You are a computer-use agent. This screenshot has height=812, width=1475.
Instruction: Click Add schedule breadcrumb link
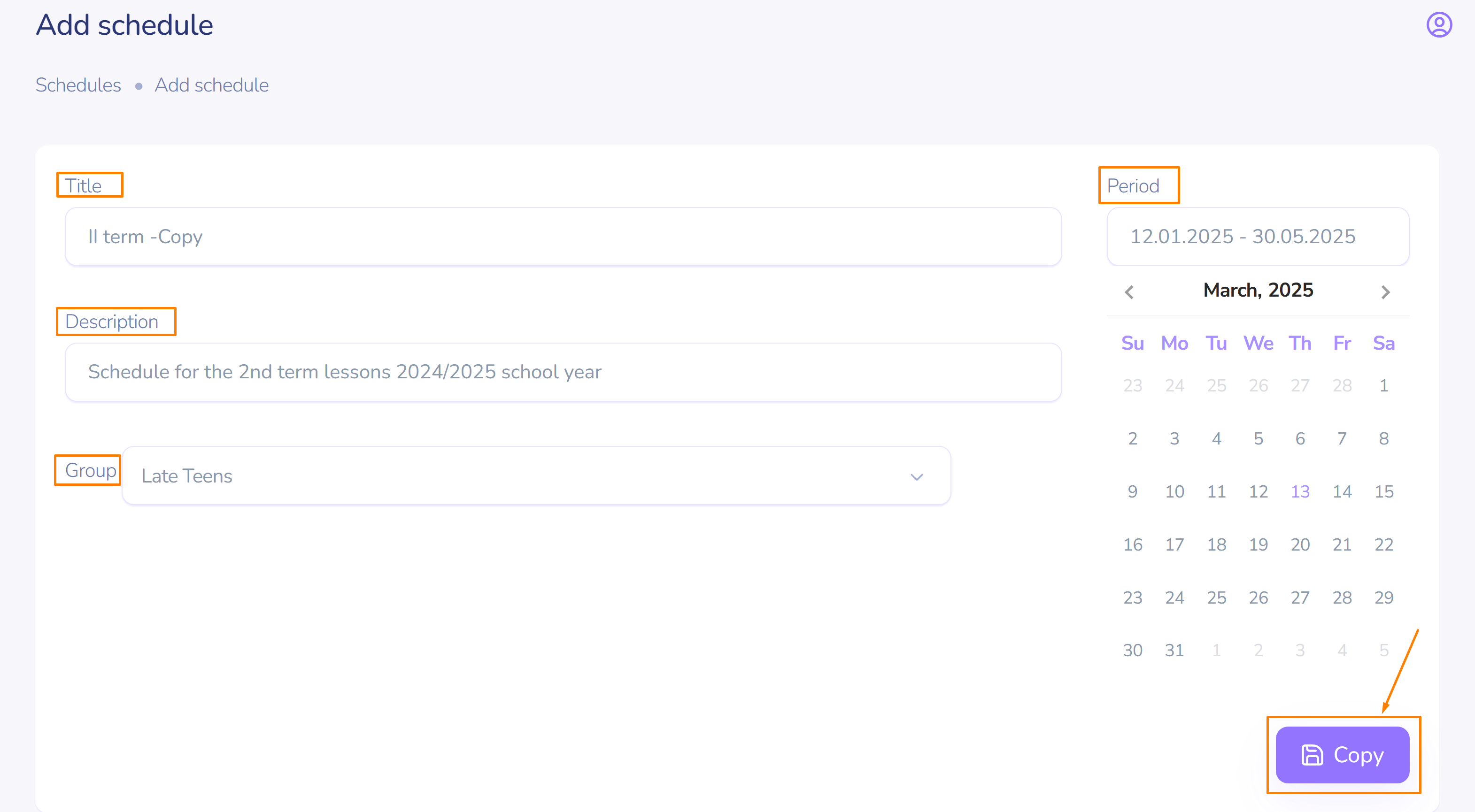[211, 84]
